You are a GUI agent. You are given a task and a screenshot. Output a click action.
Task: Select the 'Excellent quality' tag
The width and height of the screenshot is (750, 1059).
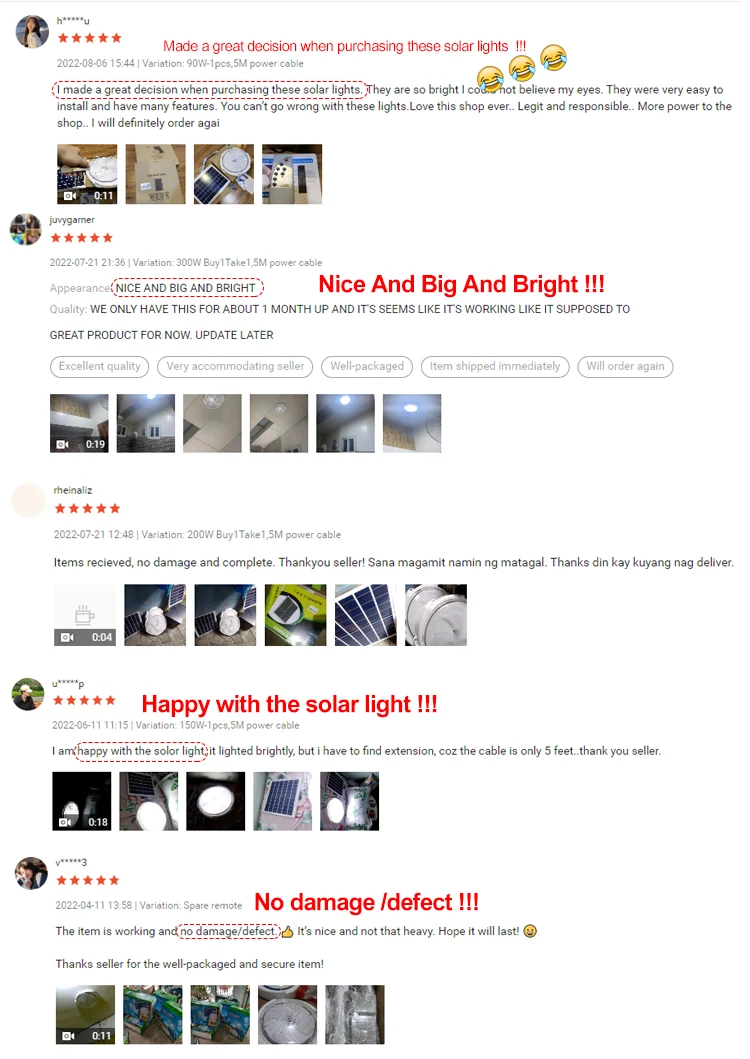coord(99,367)
